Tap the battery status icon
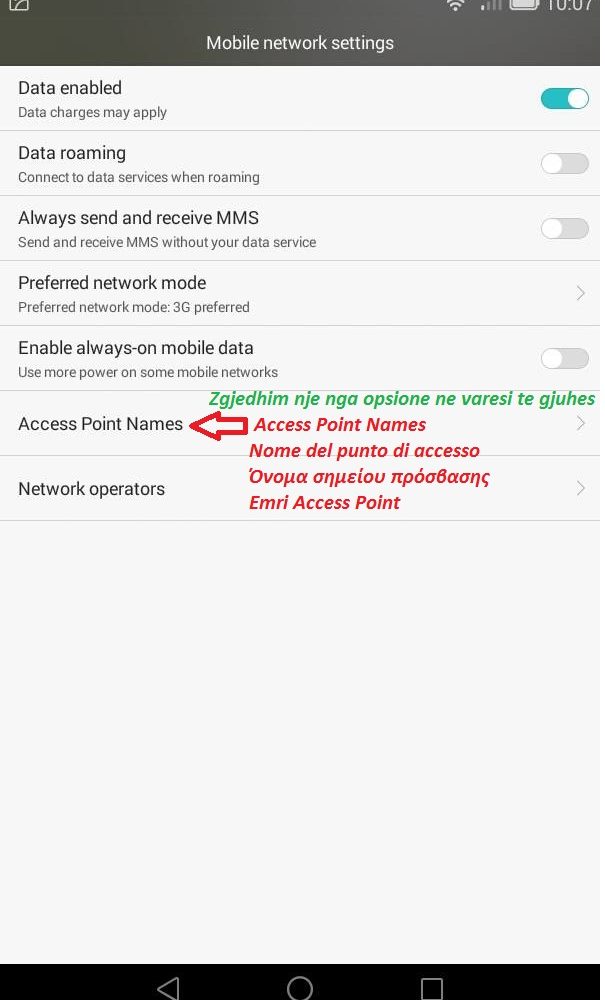The width and height of the screenshot is (605, 1000). pos(524,5)
